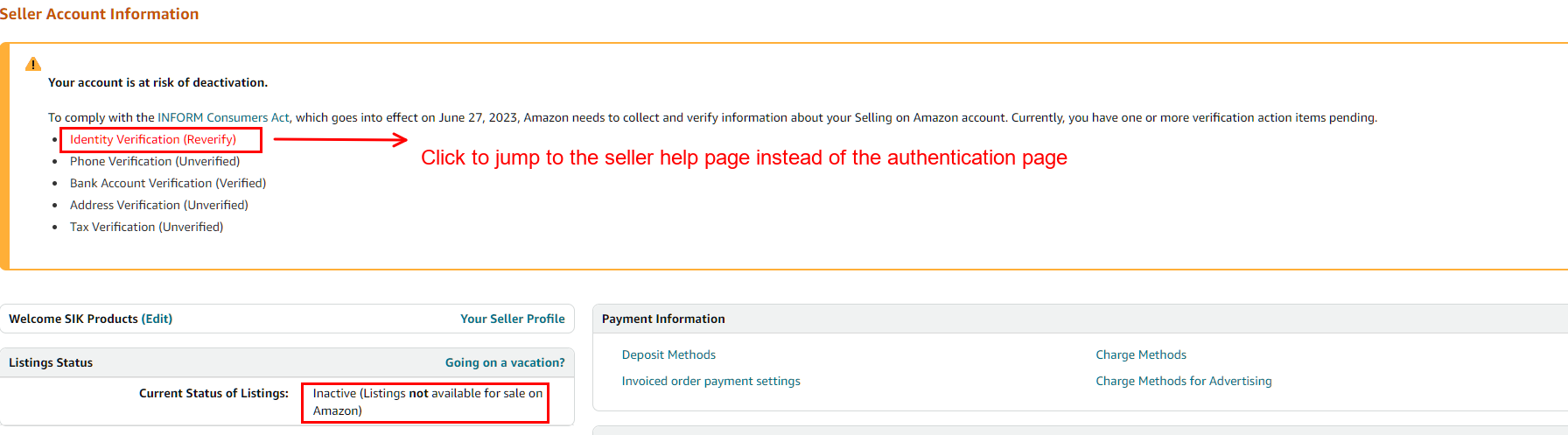Click the Seller Account Information heading
The height and width of the screenshot is (435, 1568).
[99, 14]
